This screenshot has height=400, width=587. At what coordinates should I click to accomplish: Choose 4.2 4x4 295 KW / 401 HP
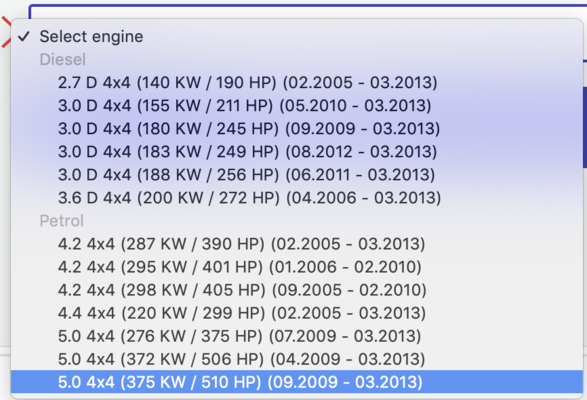point(297,267)
